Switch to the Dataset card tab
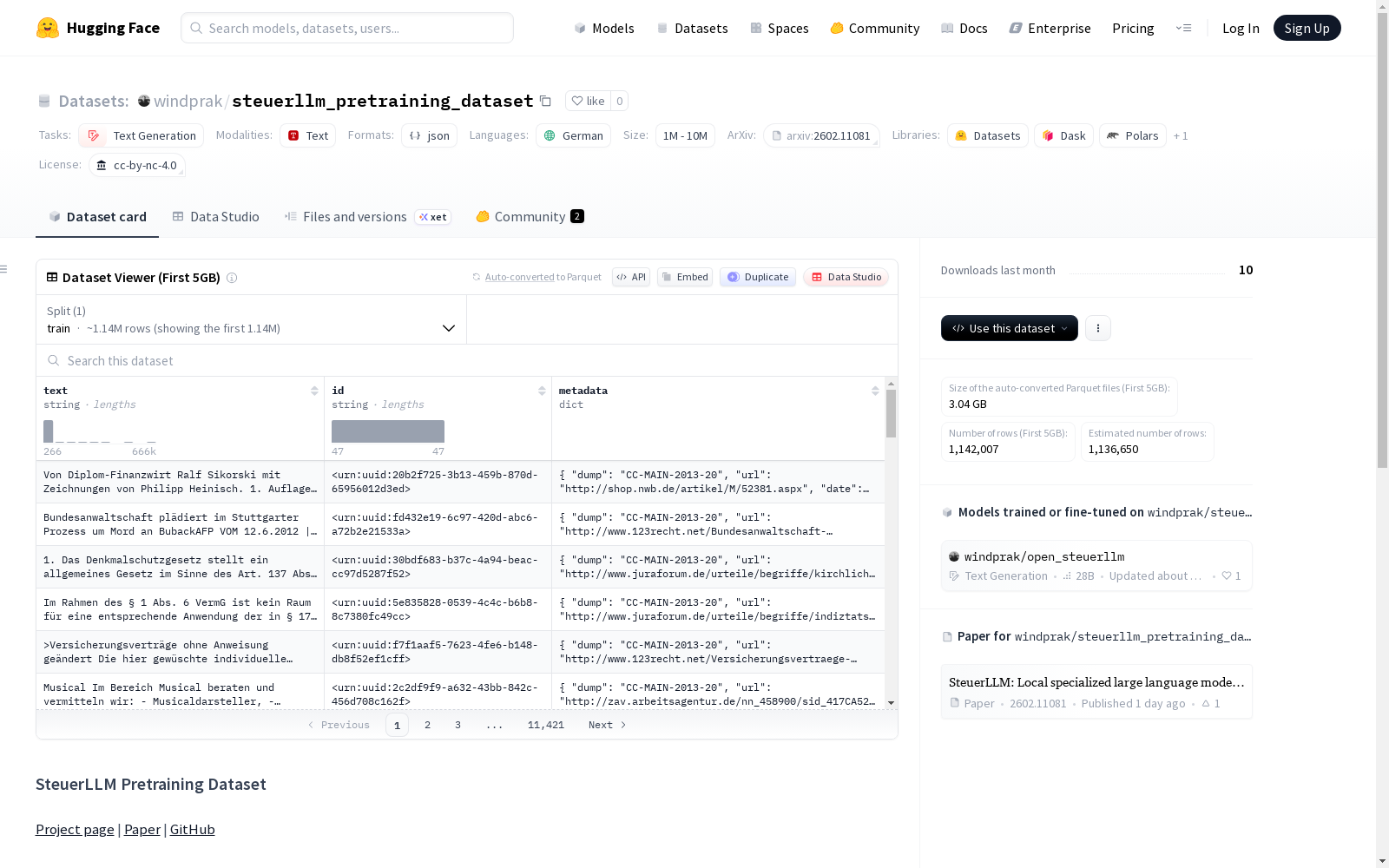This screenshot has height=868, width=1389. (x=97, y=217)
